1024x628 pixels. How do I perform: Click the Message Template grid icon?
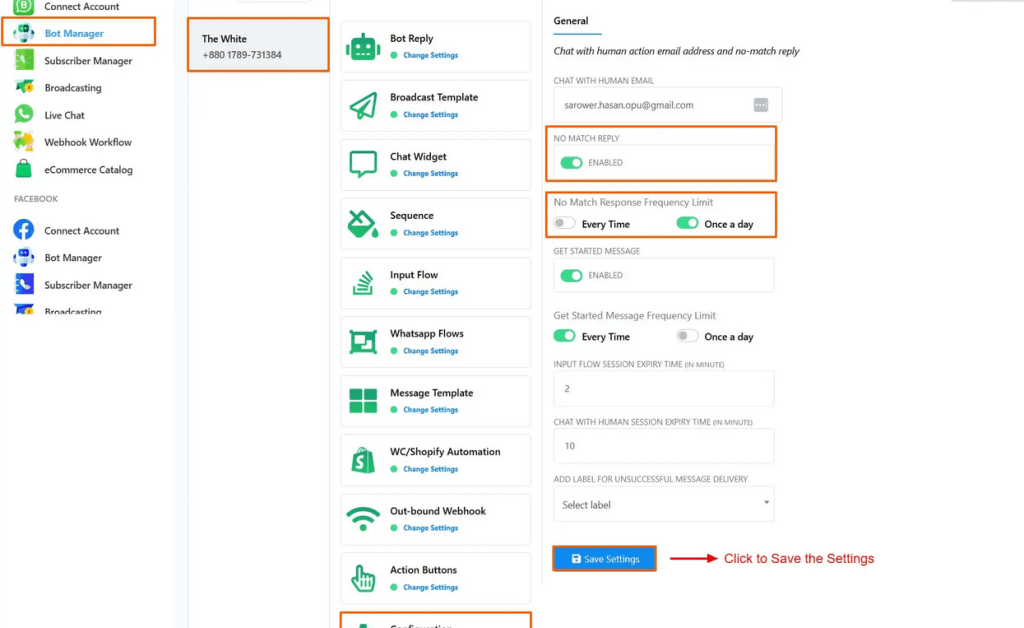(x=363, y=401)
